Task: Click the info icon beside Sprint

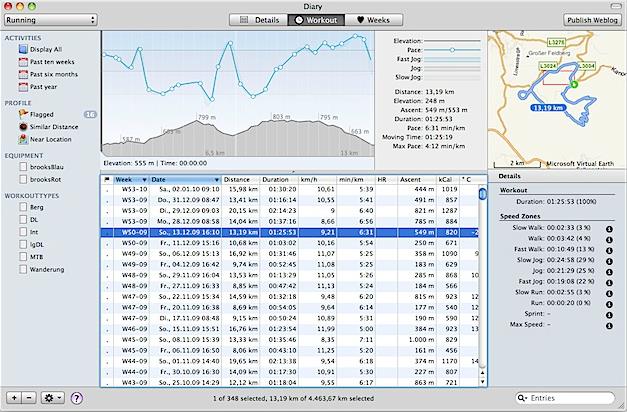Action: tap(609, 315)
